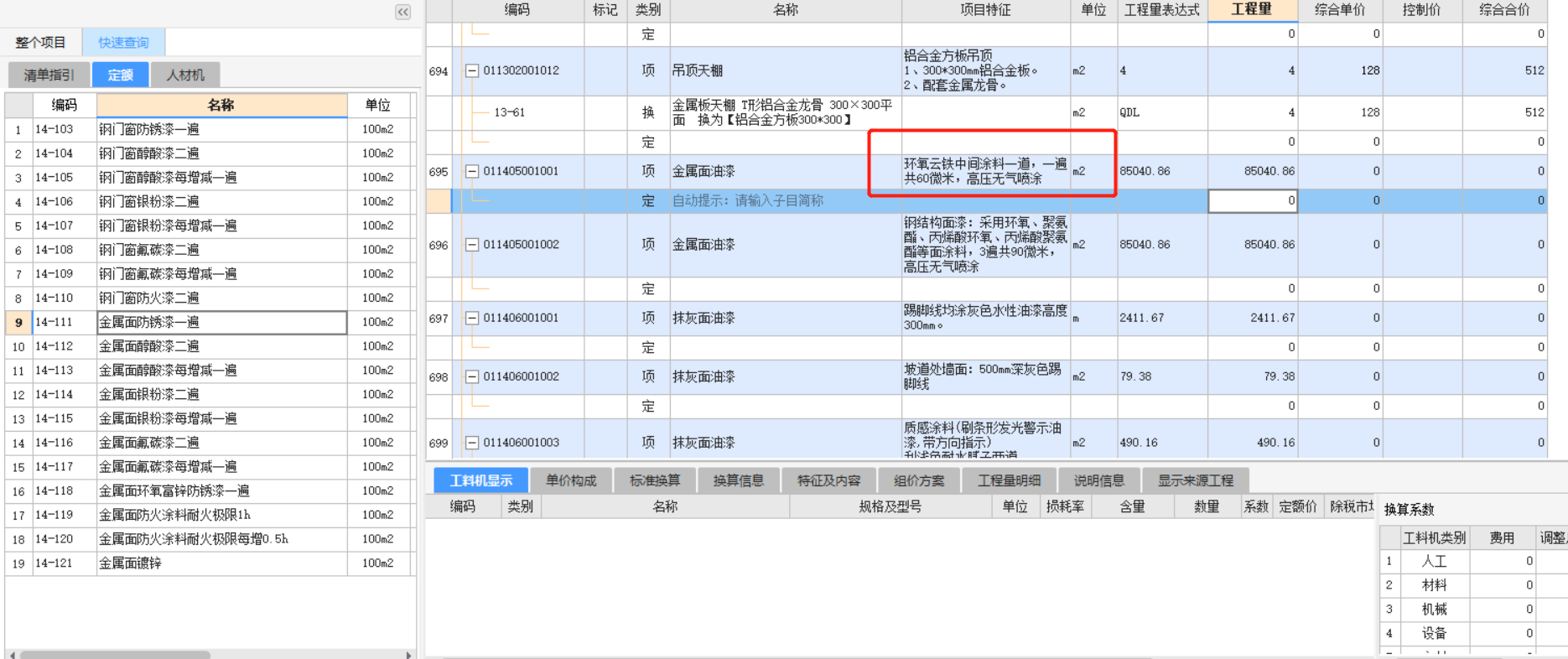The width and height of the screenshot is (1568, 659).
Task: Select quota 14-118 金属面环氧富锌防锈漆一遍
Action: coord(210,490)
